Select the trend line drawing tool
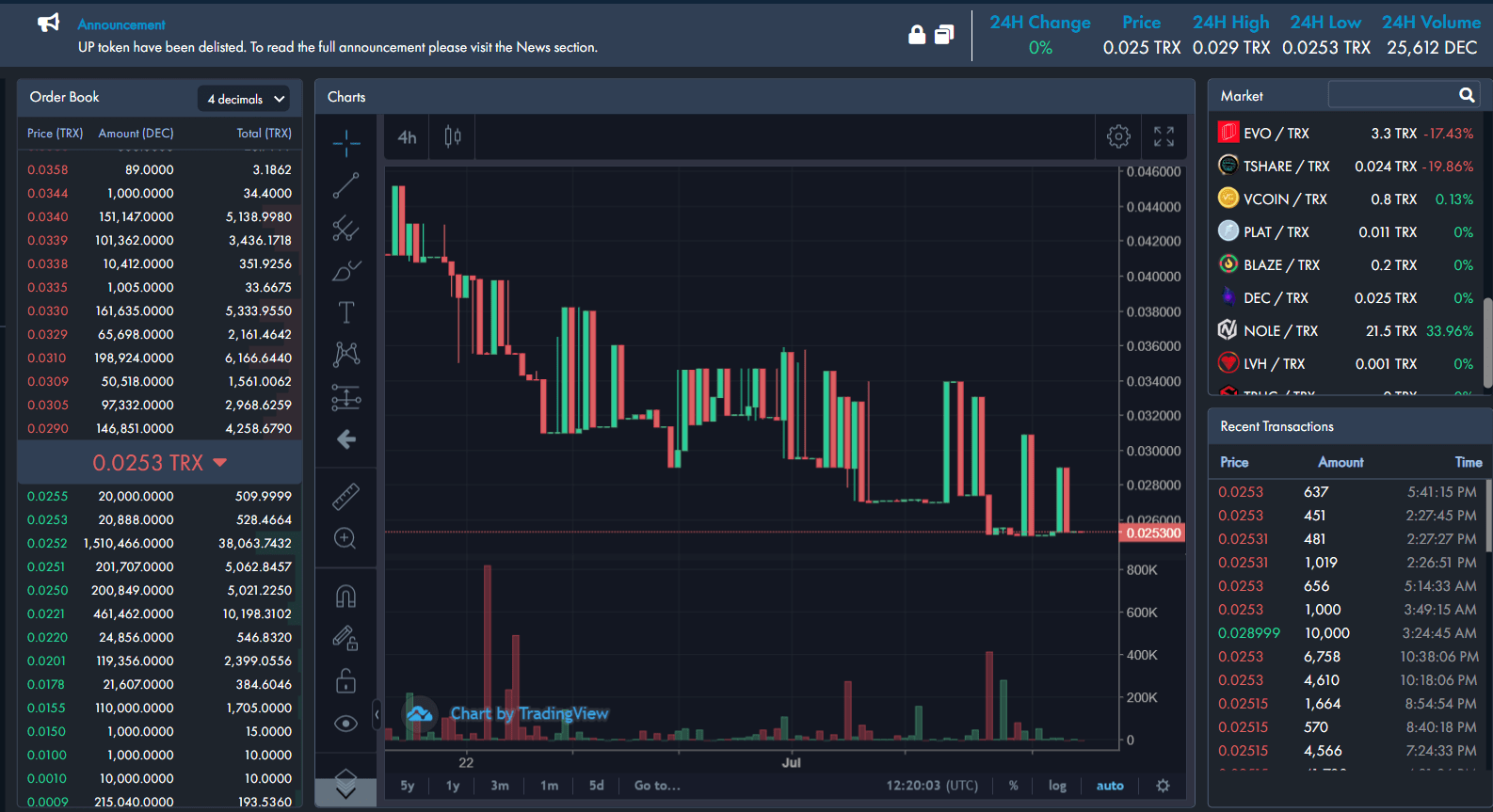Image resolution: width=1493 pixels, height=812 pixels. [345, 185]
